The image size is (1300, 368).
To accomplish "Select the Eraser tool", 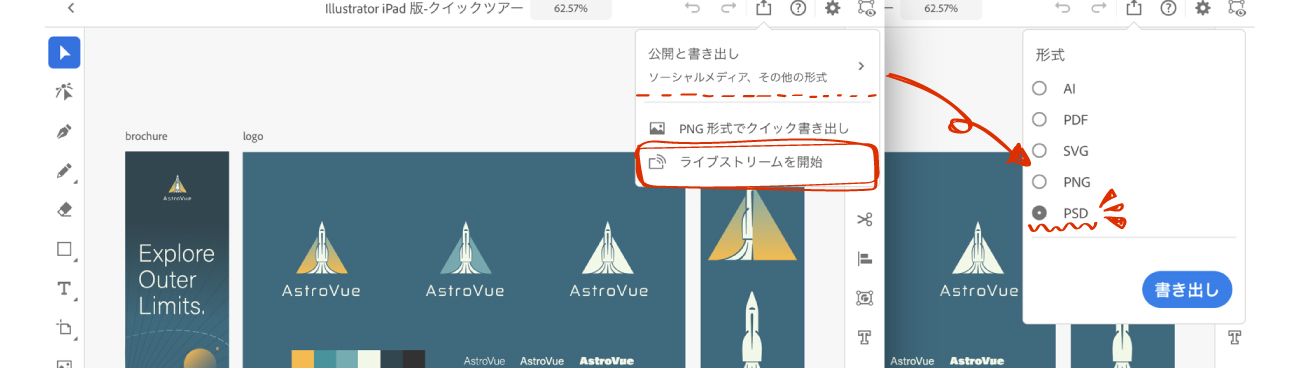I will [64, 210].
